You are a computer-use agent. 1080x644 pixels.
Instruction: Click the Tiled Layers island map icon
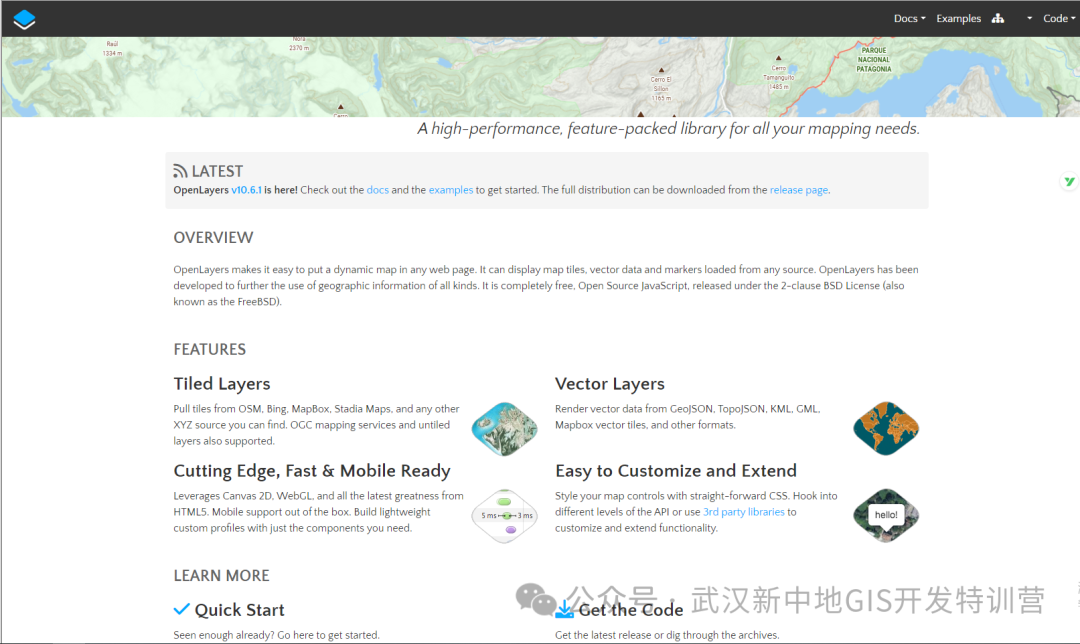(504, 428)
